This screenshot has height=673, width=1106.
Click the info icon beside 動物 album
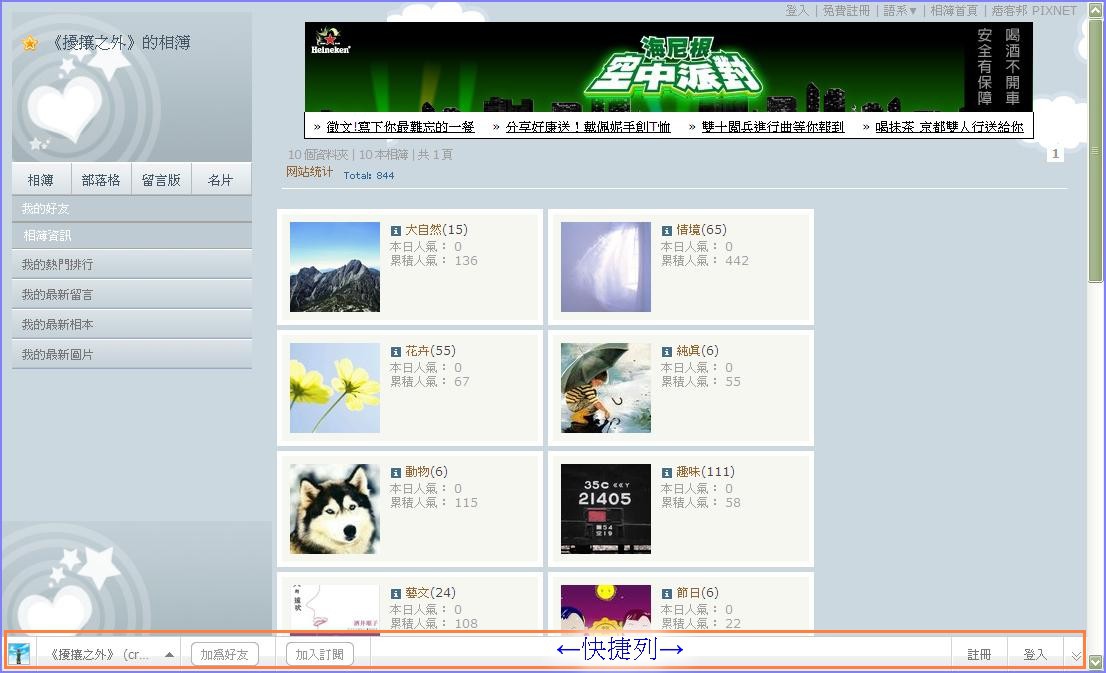coord(396,473)
